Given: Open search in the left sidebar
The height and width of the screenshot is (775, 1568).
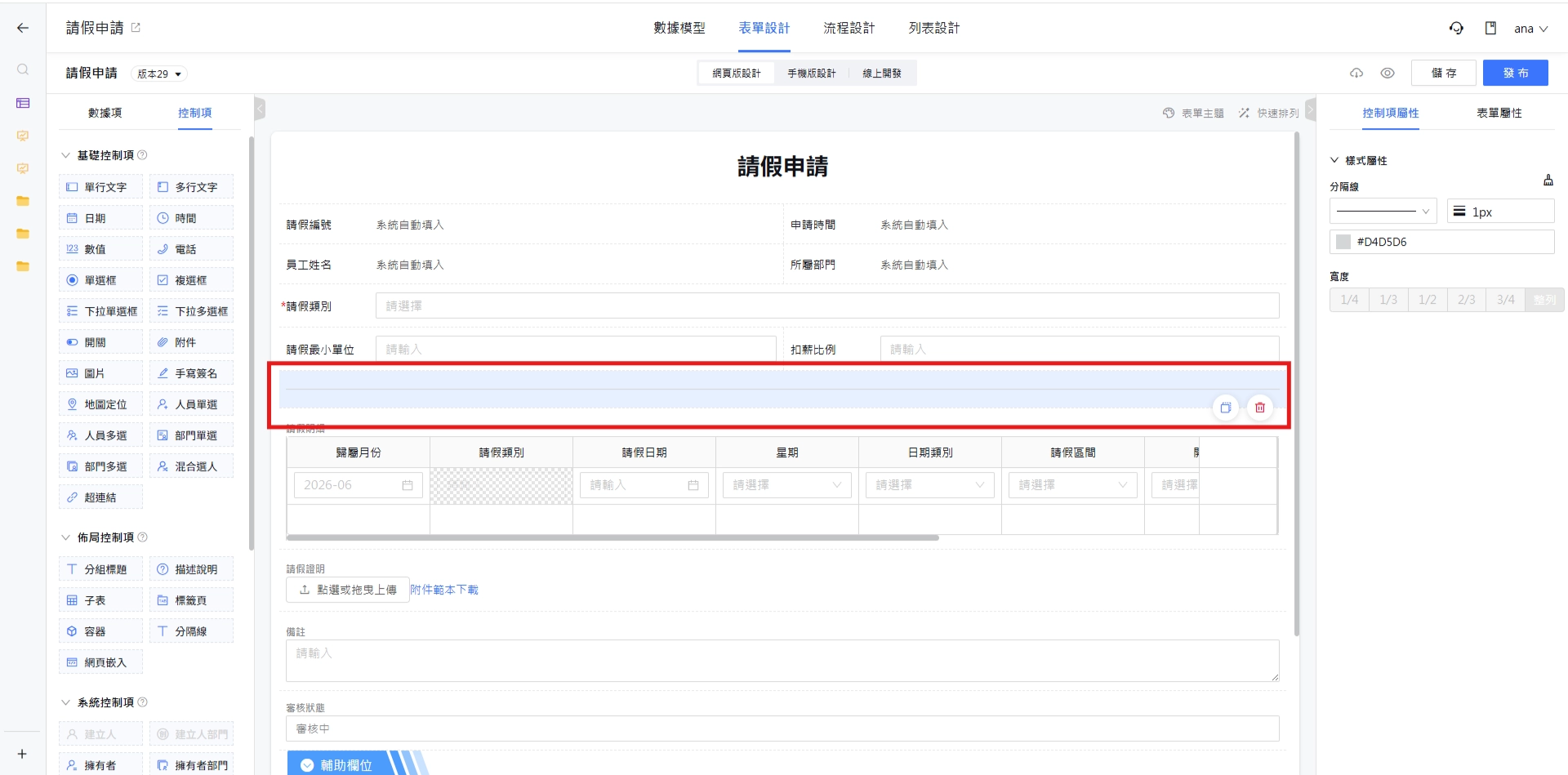Looking at the screenshot, I should (23, 70).
